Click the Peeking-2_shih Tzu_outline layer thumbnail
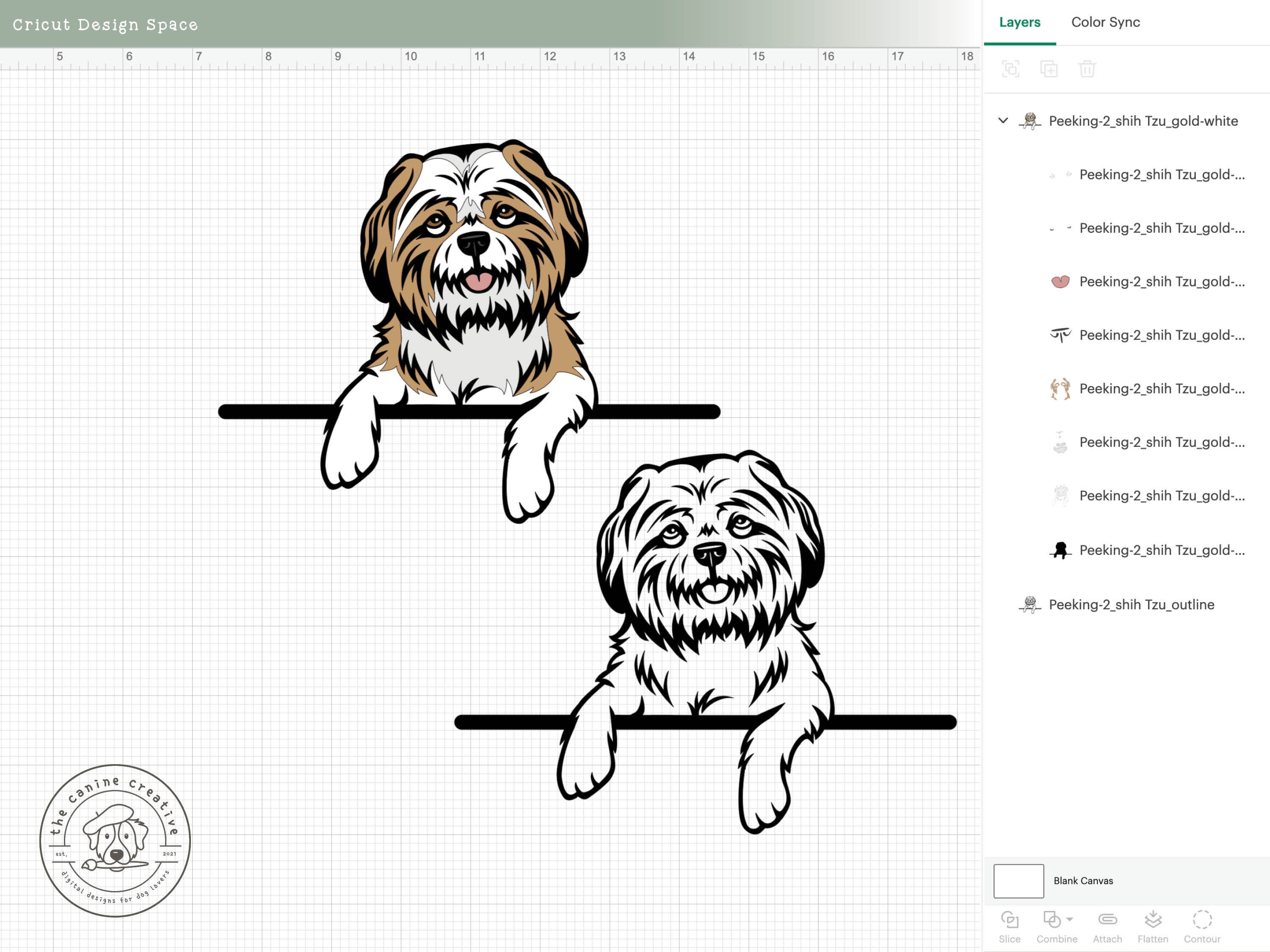Viewport: 1270px width, 952px height. (x=1030, y=605)
